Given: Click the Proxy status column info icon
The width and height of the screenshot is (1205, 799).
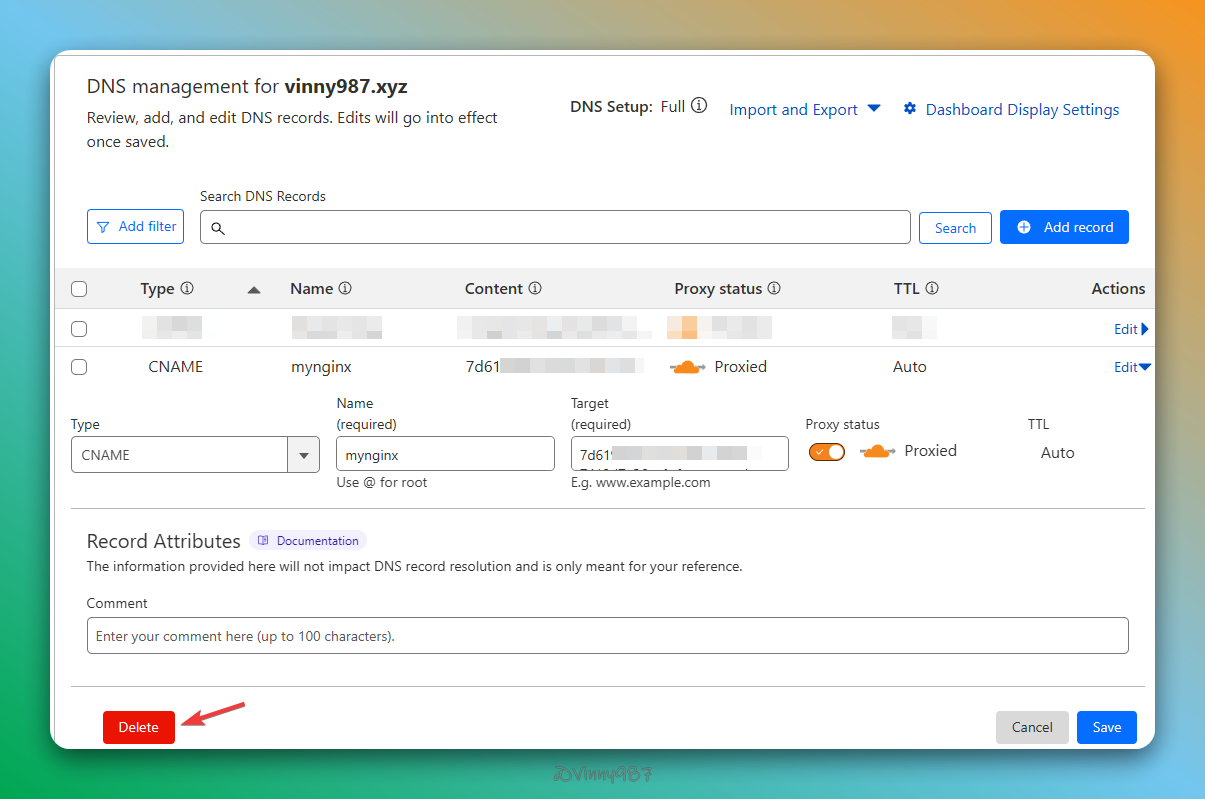Looking at the screenshot, I should 774,288.
